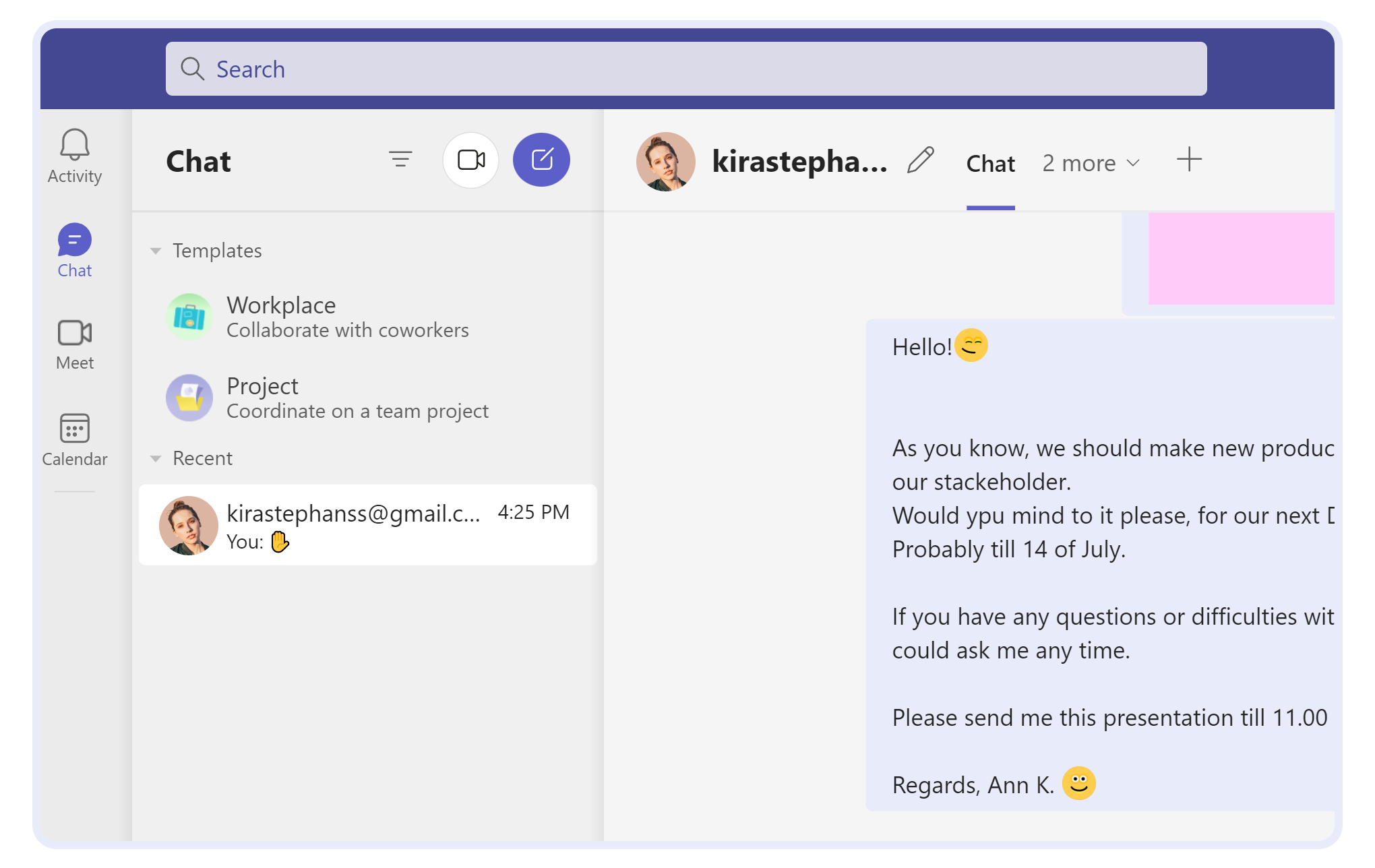Select the Project template icon
Image resolution: width=1375 pixels, height=868 pixels.
[x=189, y=398]
